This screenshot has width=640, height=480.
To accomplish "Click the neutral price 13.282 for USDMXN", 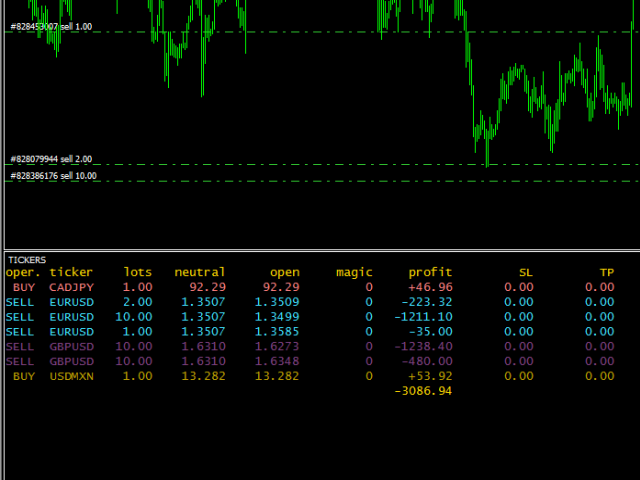I will tap(203, 376).
